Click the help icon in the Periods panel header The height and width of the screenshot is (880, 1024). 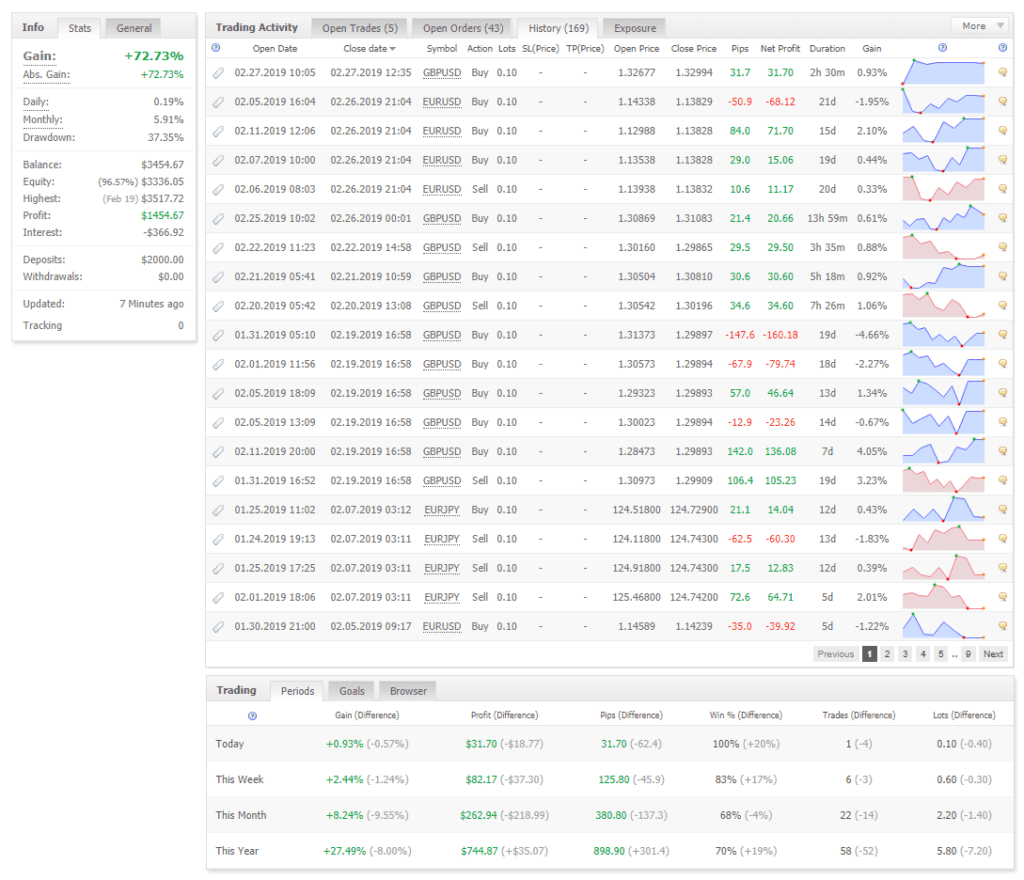click(x=253, y=715)
